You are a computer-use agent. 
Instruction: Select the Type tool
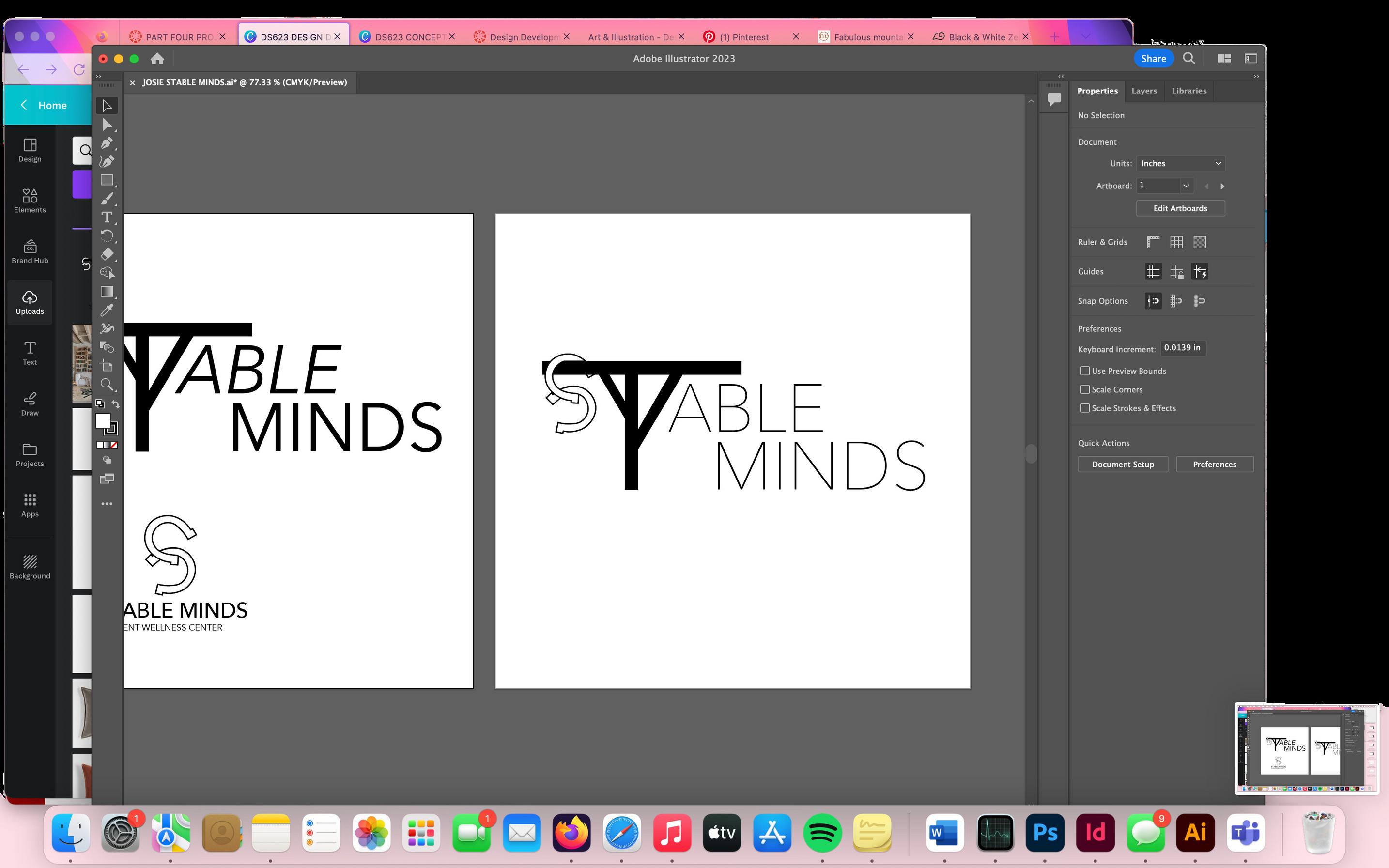(107, 217)
